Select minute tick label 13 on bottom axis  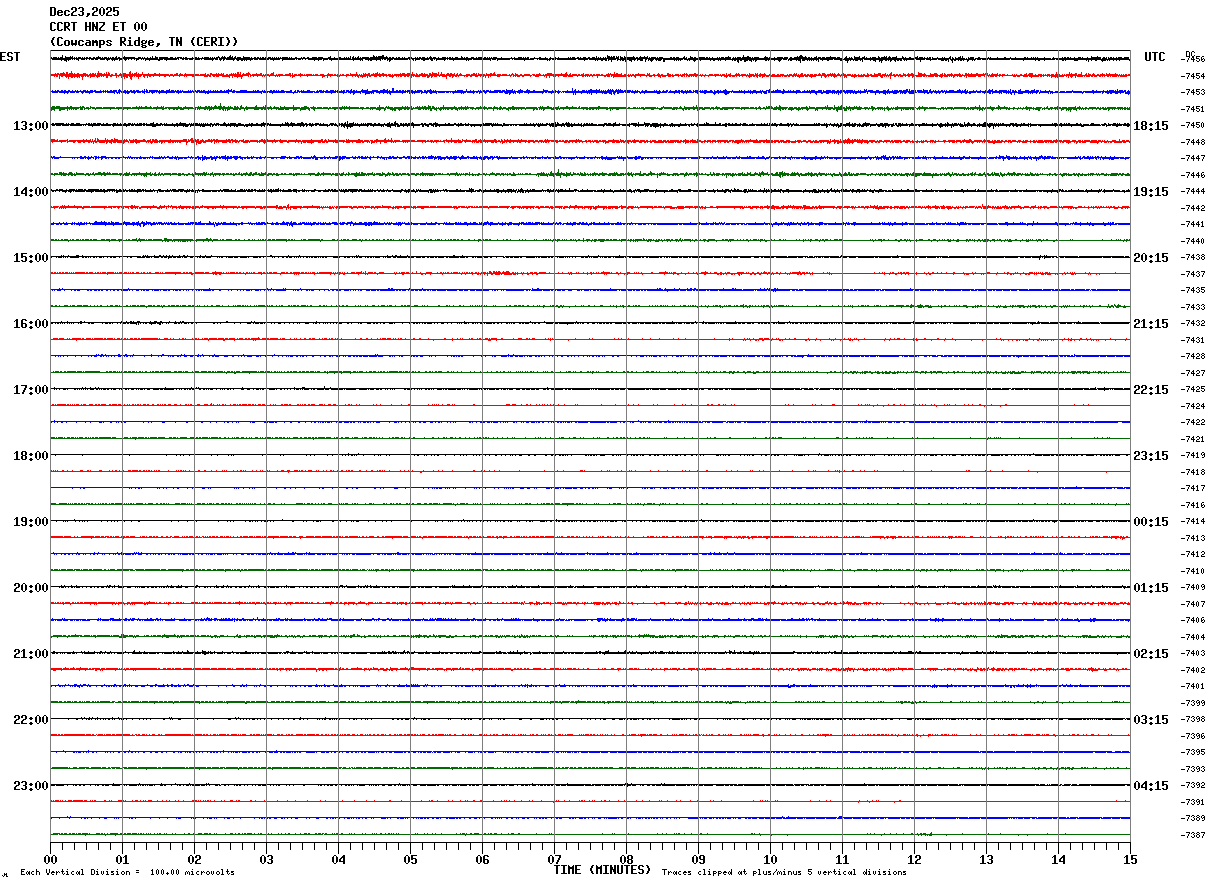coord(986,860)
